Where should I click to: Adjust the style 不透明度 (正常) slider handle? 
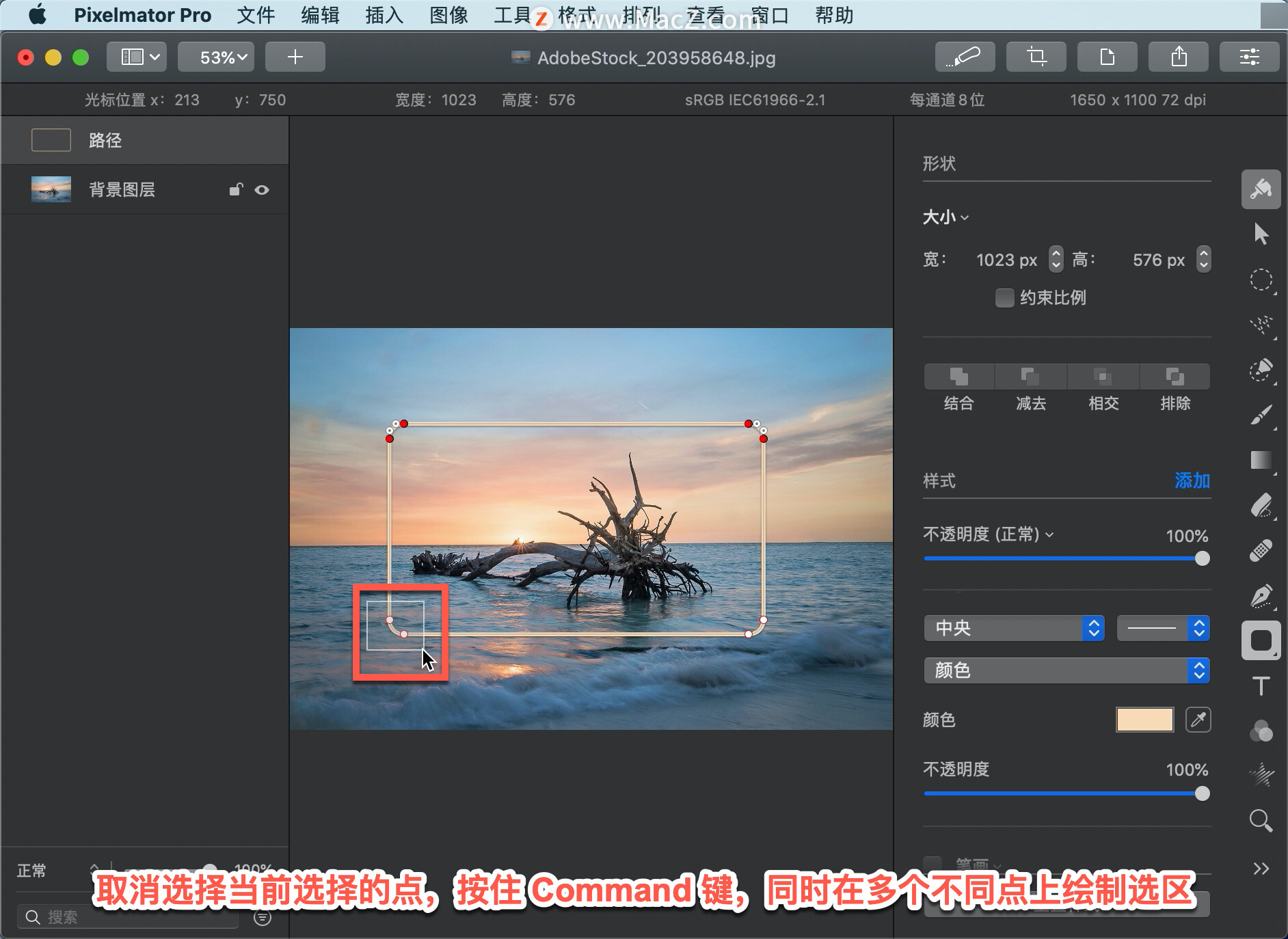tap(1202, 558)
